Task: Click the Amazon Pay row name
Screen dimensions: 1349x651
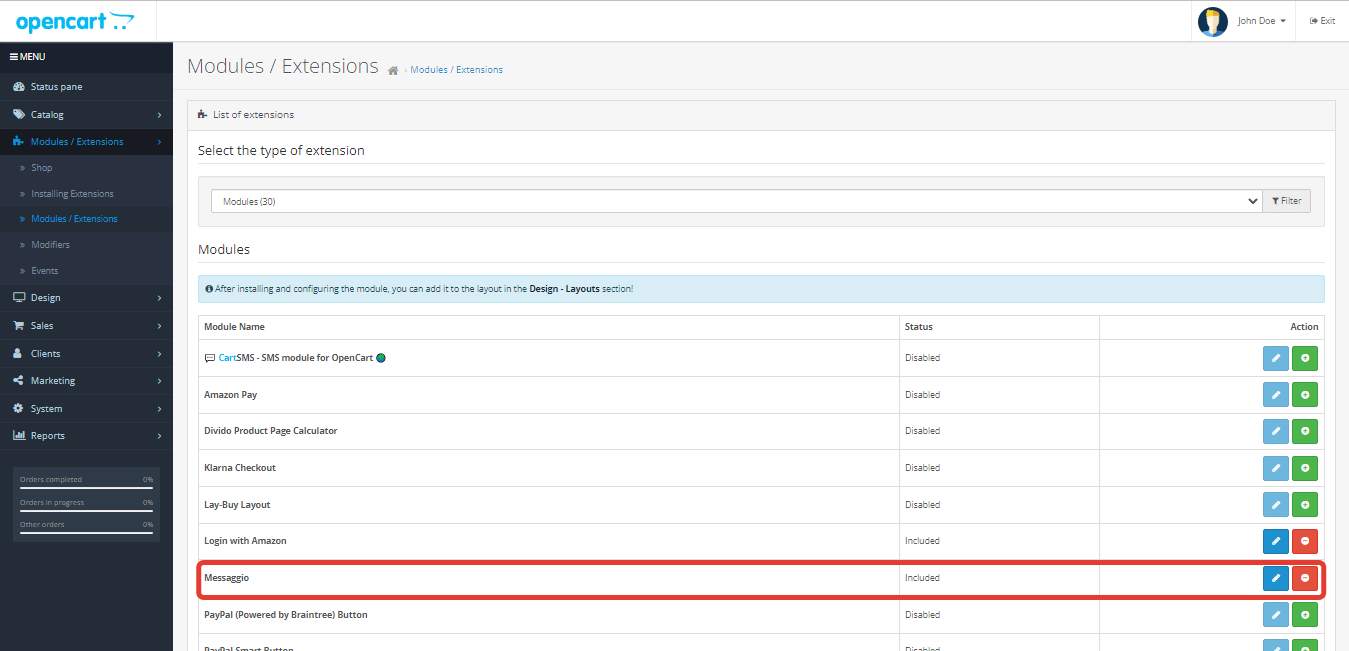Action: click(231, 395)
